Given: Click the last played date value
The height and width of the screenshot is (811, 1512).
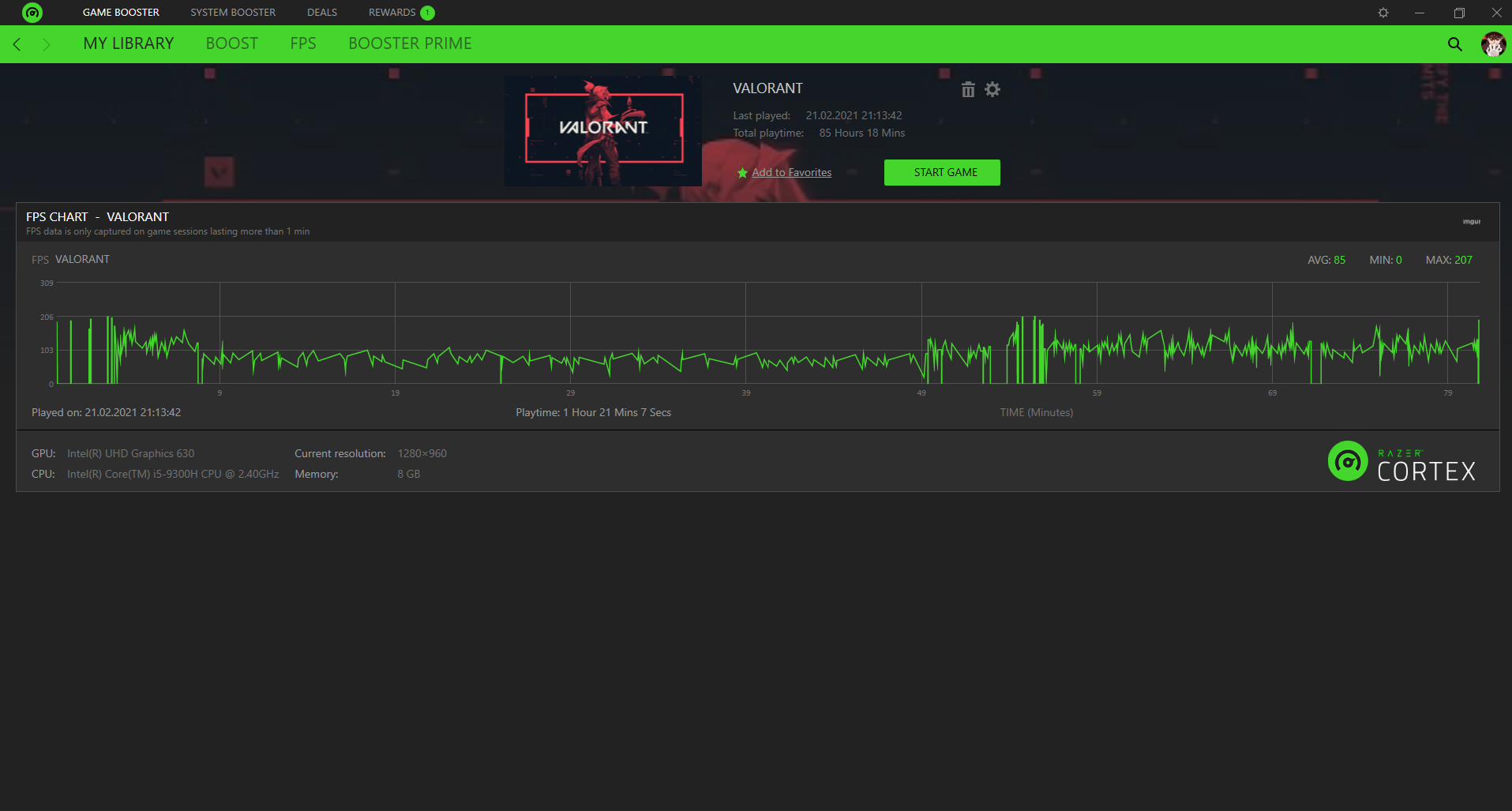Looking at the screenshot, I should pos(854,115).
